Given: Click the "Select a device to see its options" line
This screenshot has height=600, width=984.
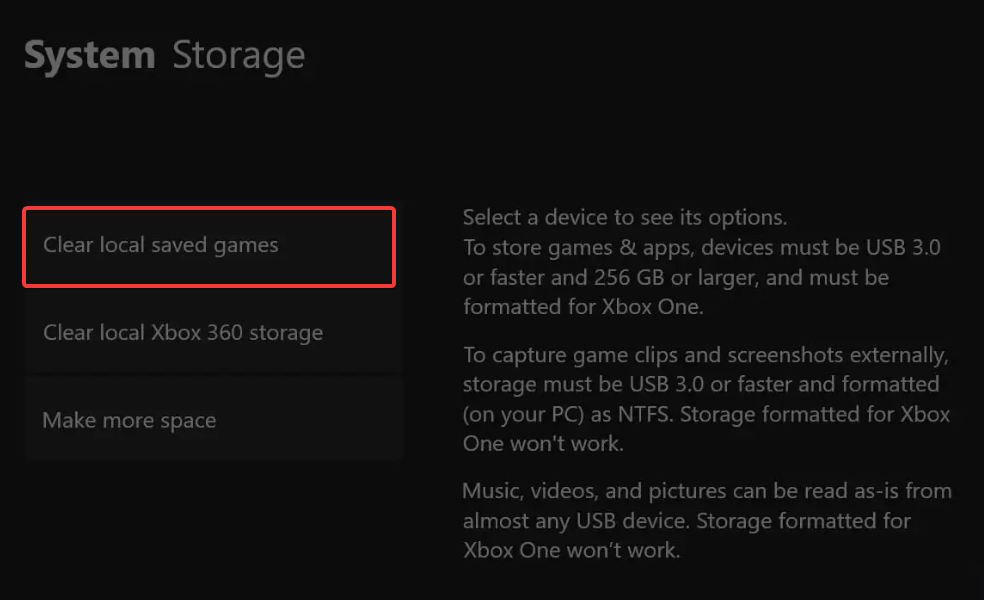Looking at the screenshot, I should tap(625, 218).
